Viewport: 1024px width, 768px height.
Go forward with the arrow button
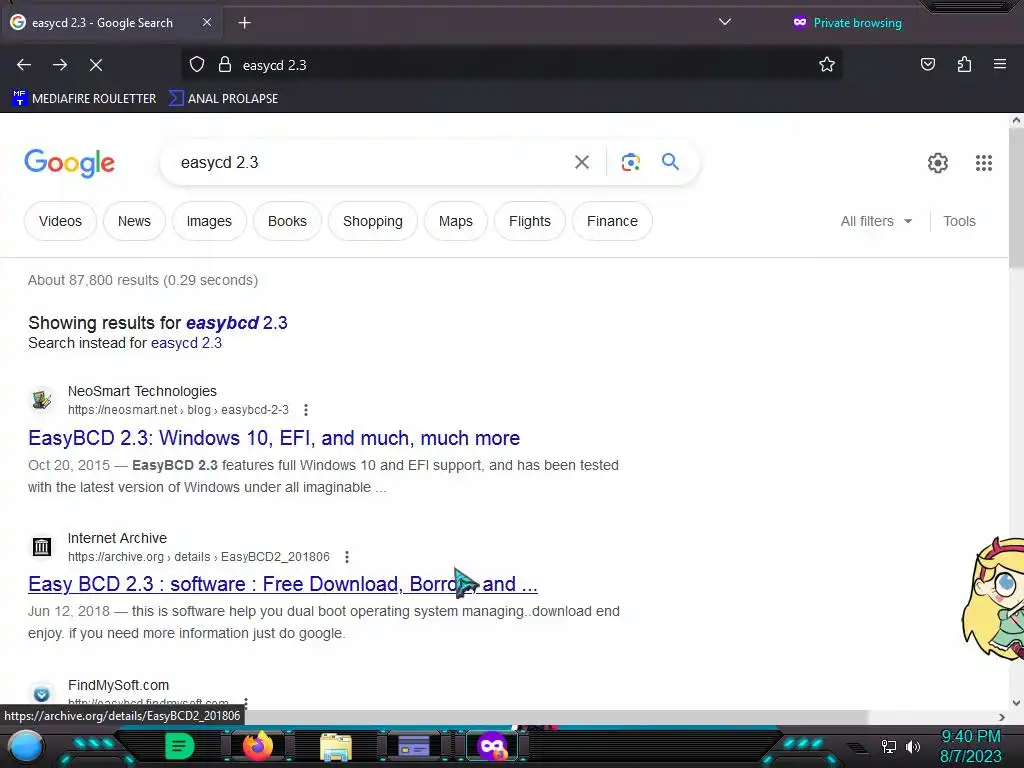coord(60,65)
